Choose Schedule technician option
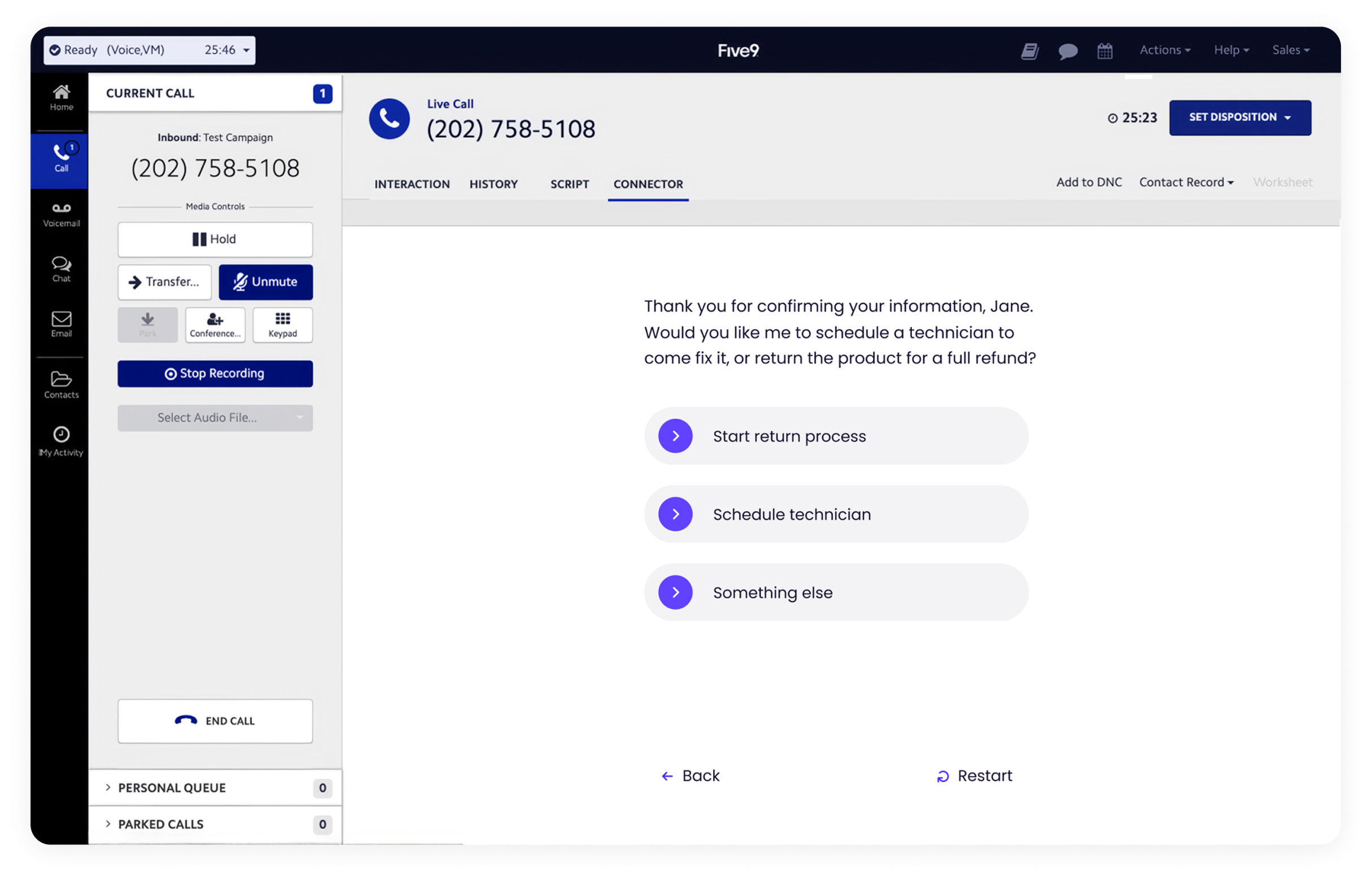 [x=836, y=514]
